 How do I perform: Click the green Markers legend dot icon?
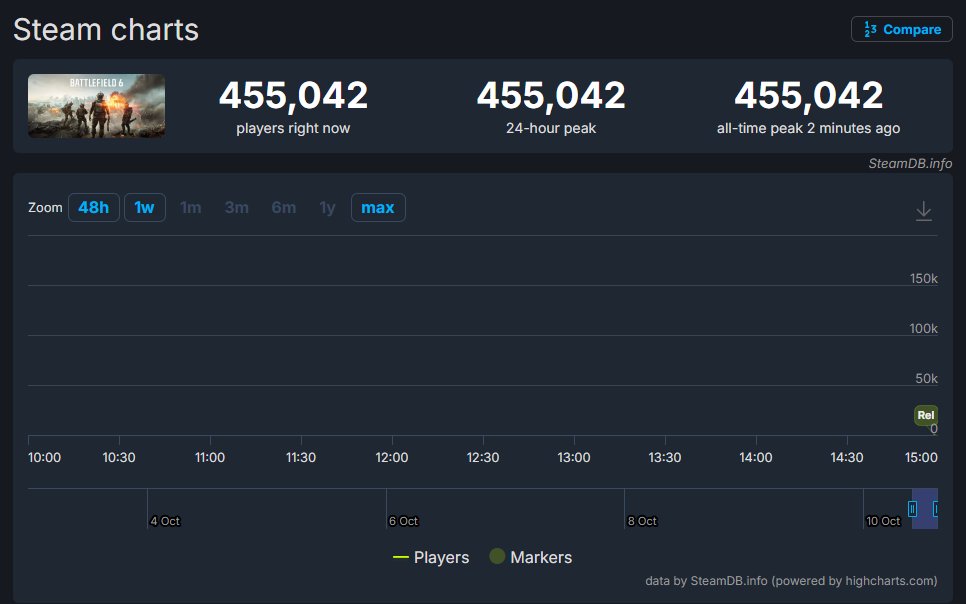497,557
